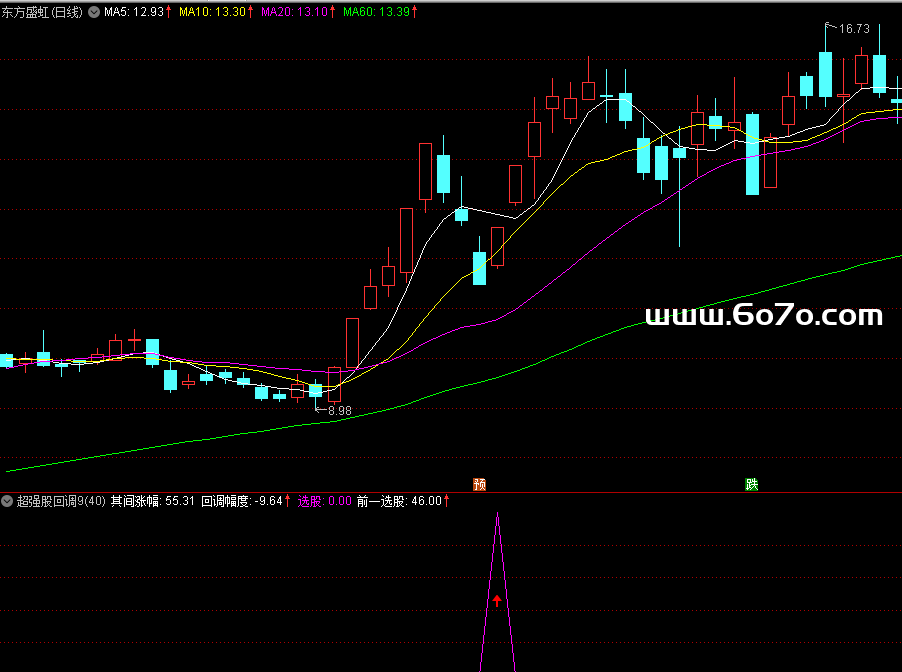This screenshot has width=902, height=672.
Task: Click the green 跌 marker icon
Action: [x=752, y=485]
